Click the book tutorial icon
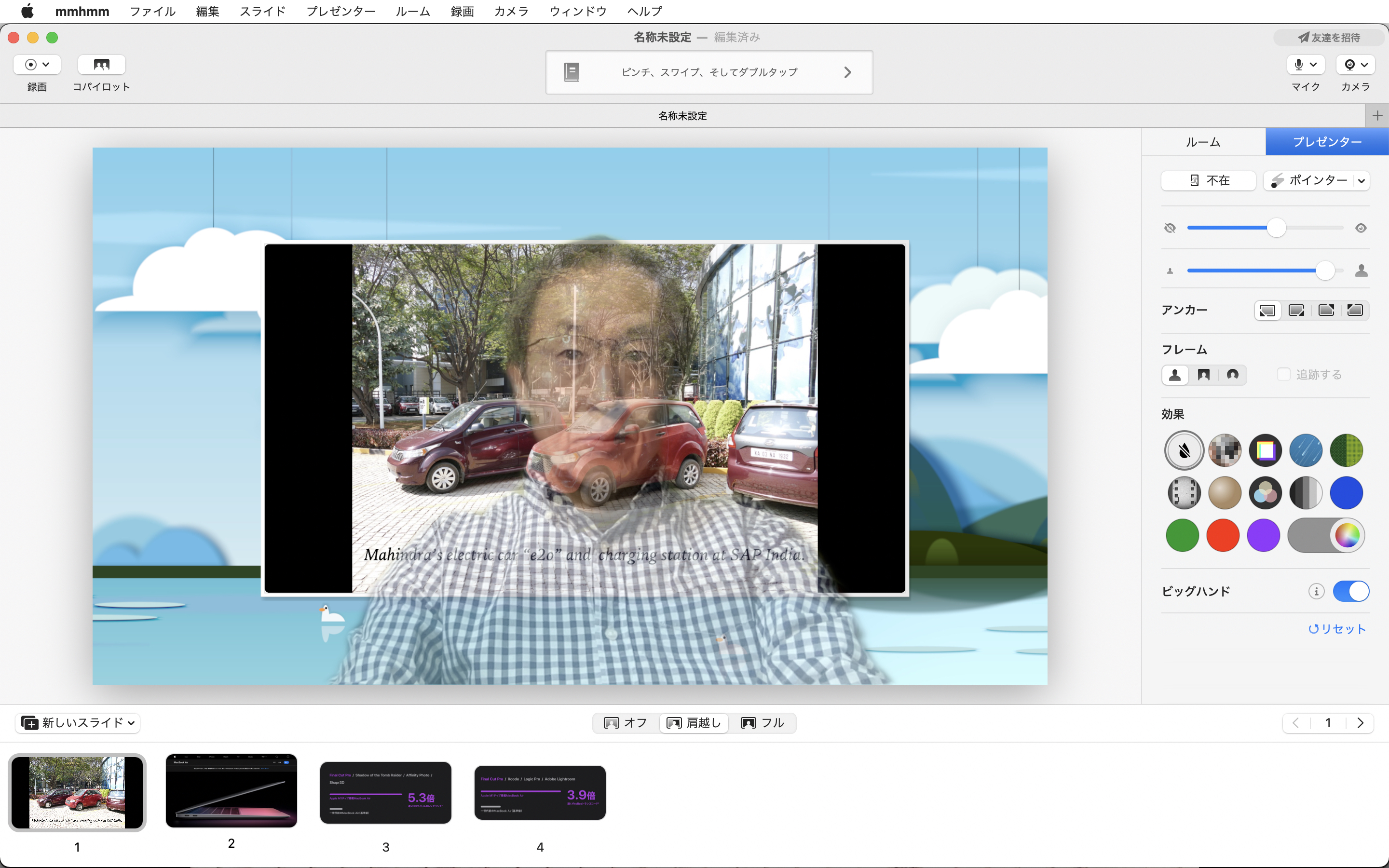 click(571, 72)
